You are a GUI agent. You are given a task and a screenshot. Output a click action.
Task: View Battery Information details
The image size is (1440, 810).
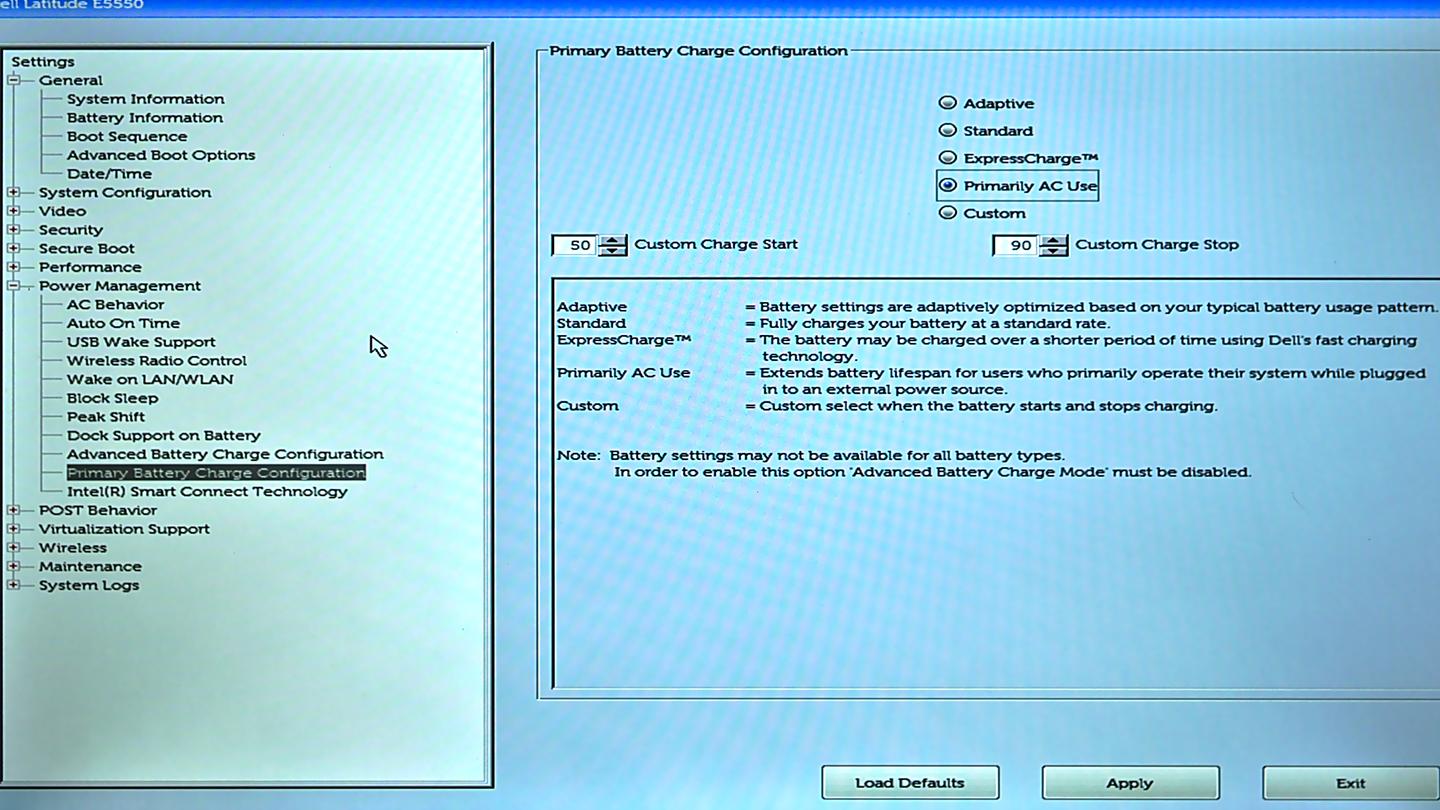144,117
